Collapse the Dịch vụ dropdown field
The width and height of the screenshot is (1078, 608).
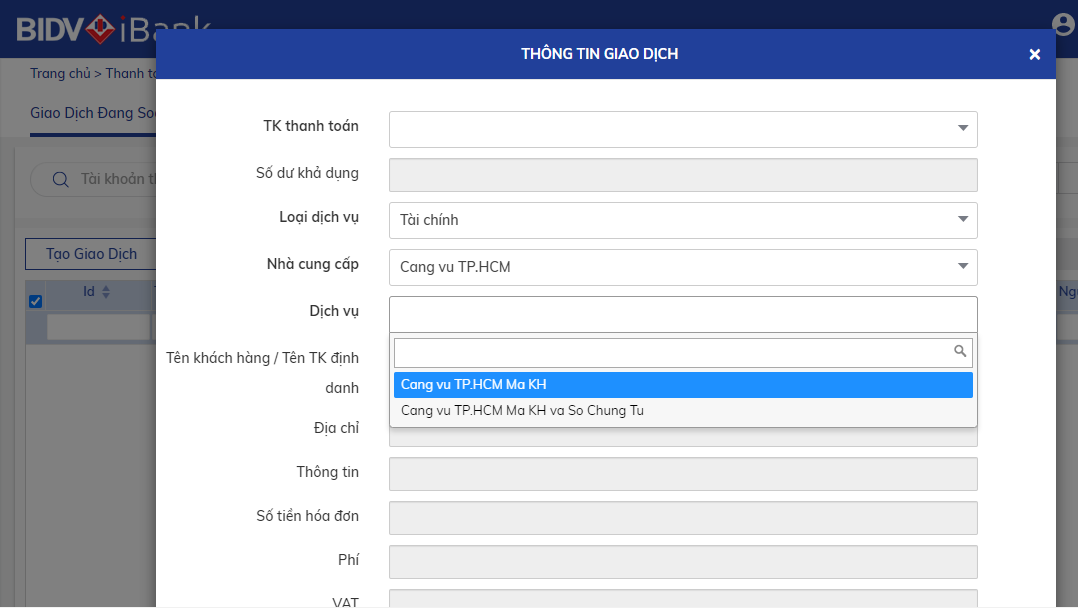(682, 313)
